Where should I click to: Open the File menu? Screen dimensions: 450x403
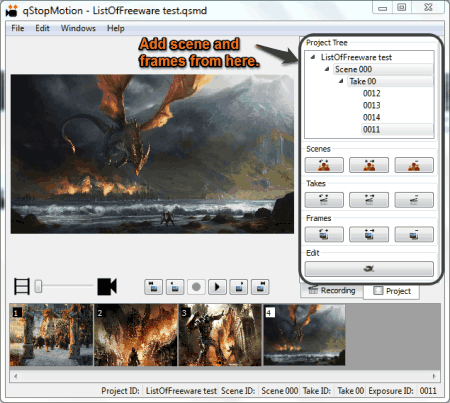(17, 28)
